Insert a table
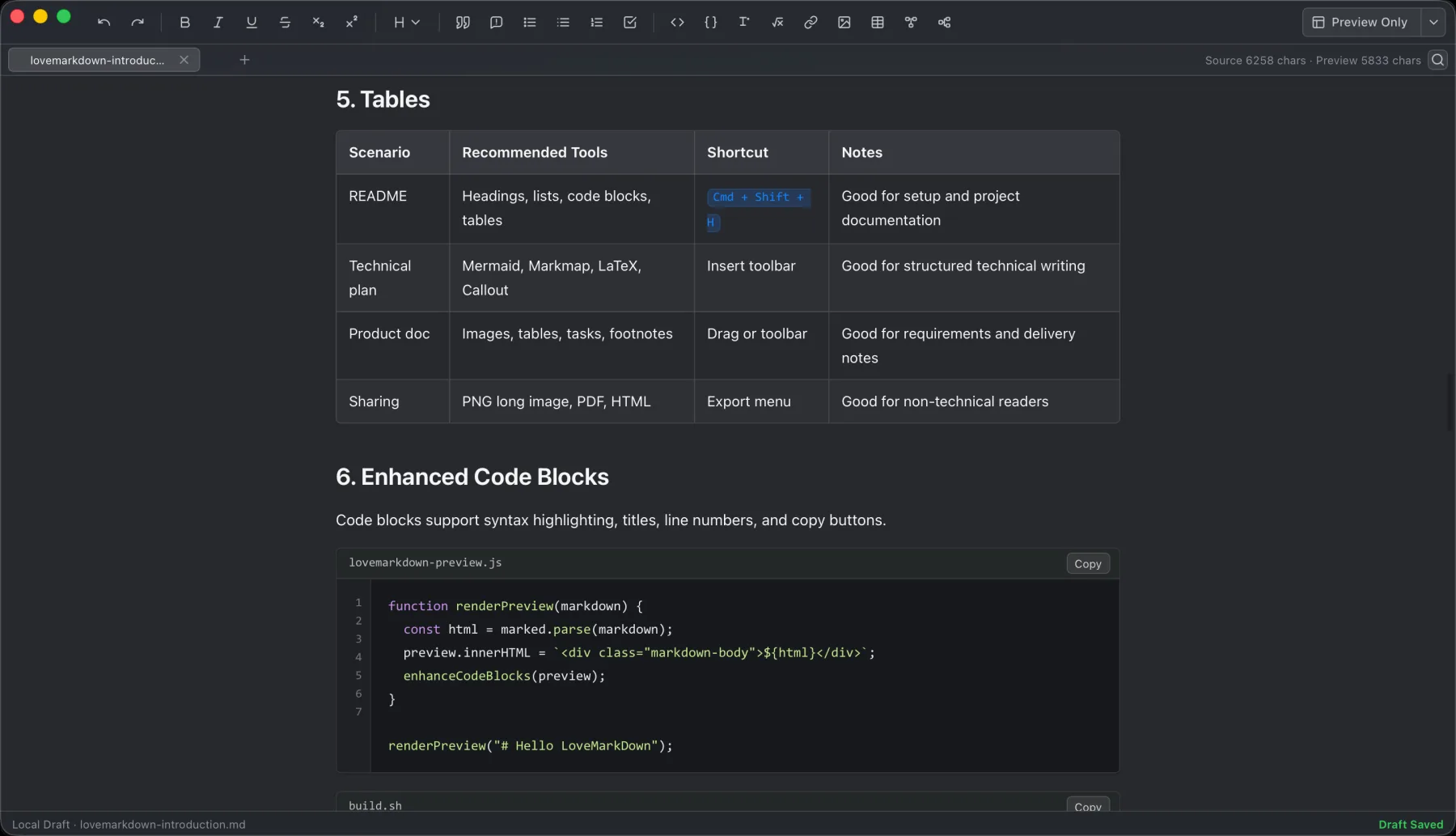Viewport: 1456px width, 836px height. click(x=878, y=22)
